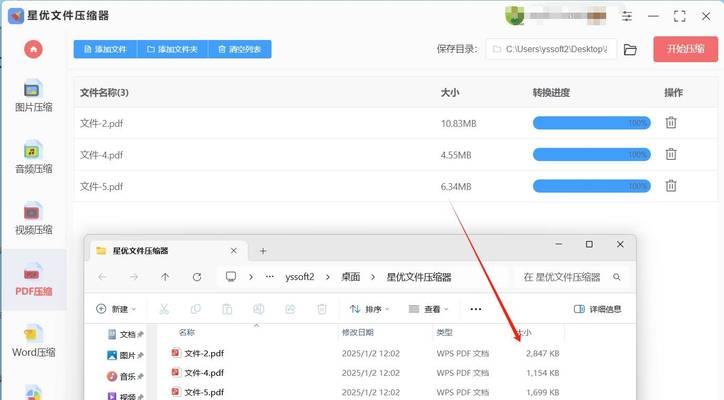
Task: Delete 文件-5.pdf from compressor list
Action: coord(671,186)
